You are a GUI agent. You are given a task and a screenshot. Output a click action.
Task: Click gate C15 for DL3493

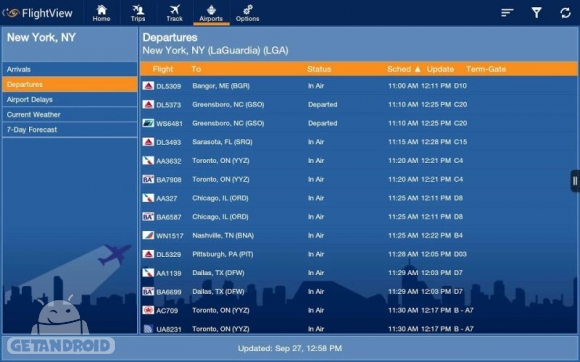pyautogui.click(x=460, y=142)
